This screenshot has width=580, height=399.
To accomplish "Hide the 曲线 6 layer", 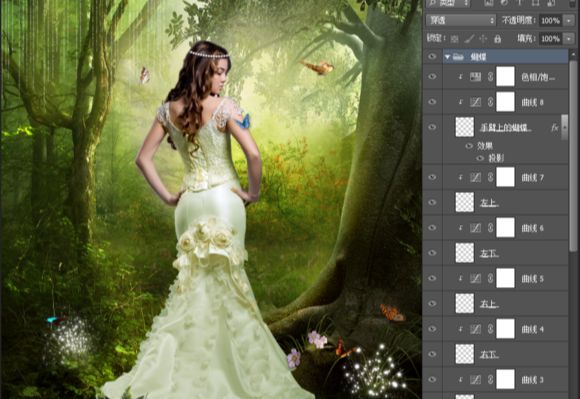I will pyautogui.click(x=432, y=228).
